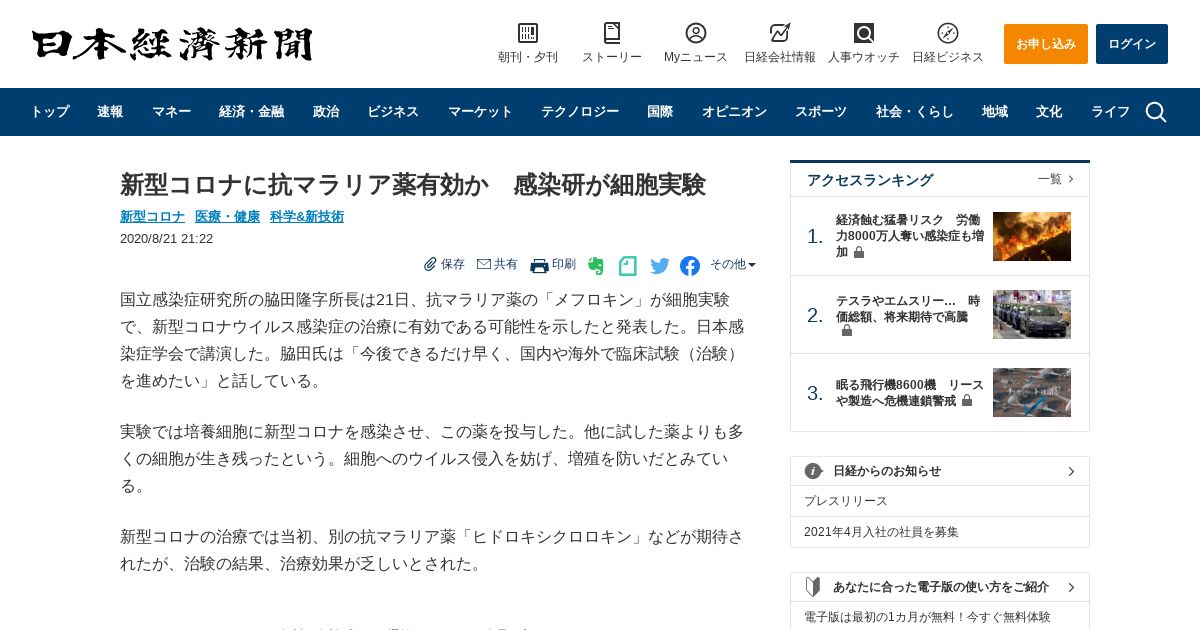Click the parked airplanes thumbnail for rank 3

1032,392
